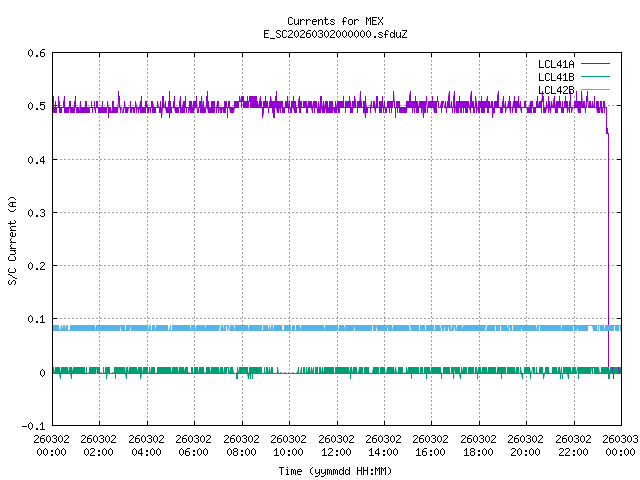Screen dimensions: 640x480
Task: Click the E_SC20260302000000.sfduZ filename subtitle
Action: tap(335, 34)
